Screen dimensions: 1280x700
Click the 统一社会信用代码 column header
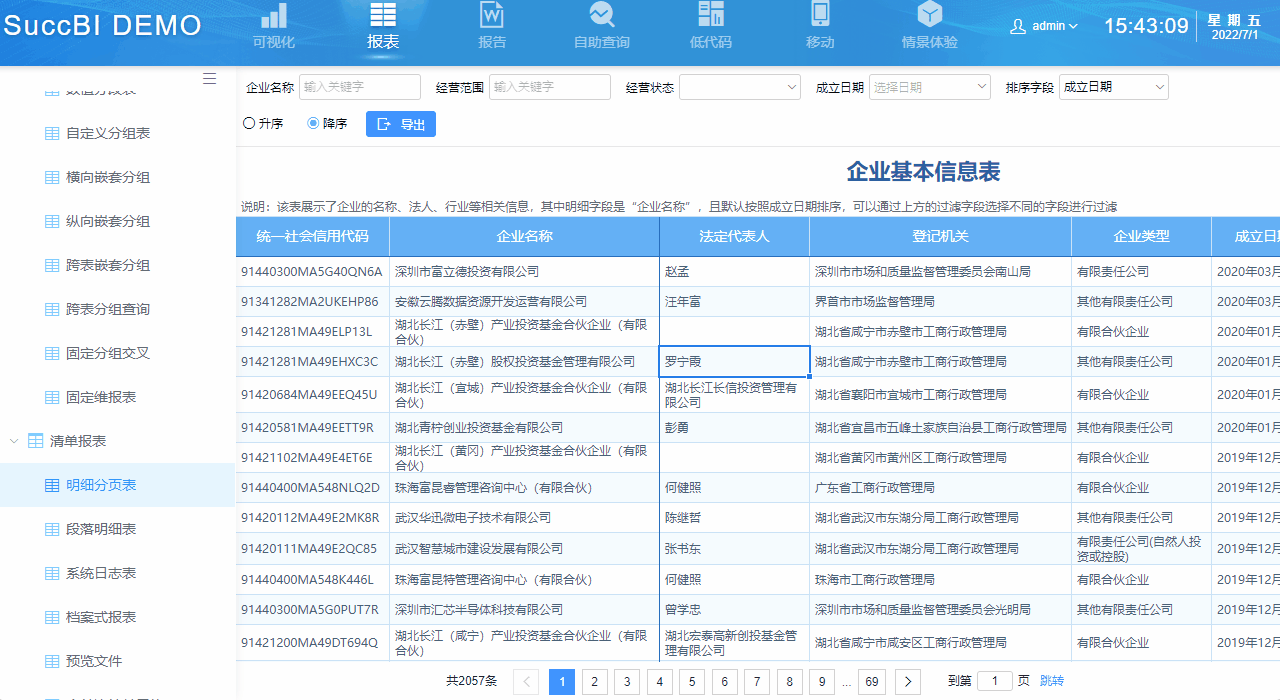312,237
